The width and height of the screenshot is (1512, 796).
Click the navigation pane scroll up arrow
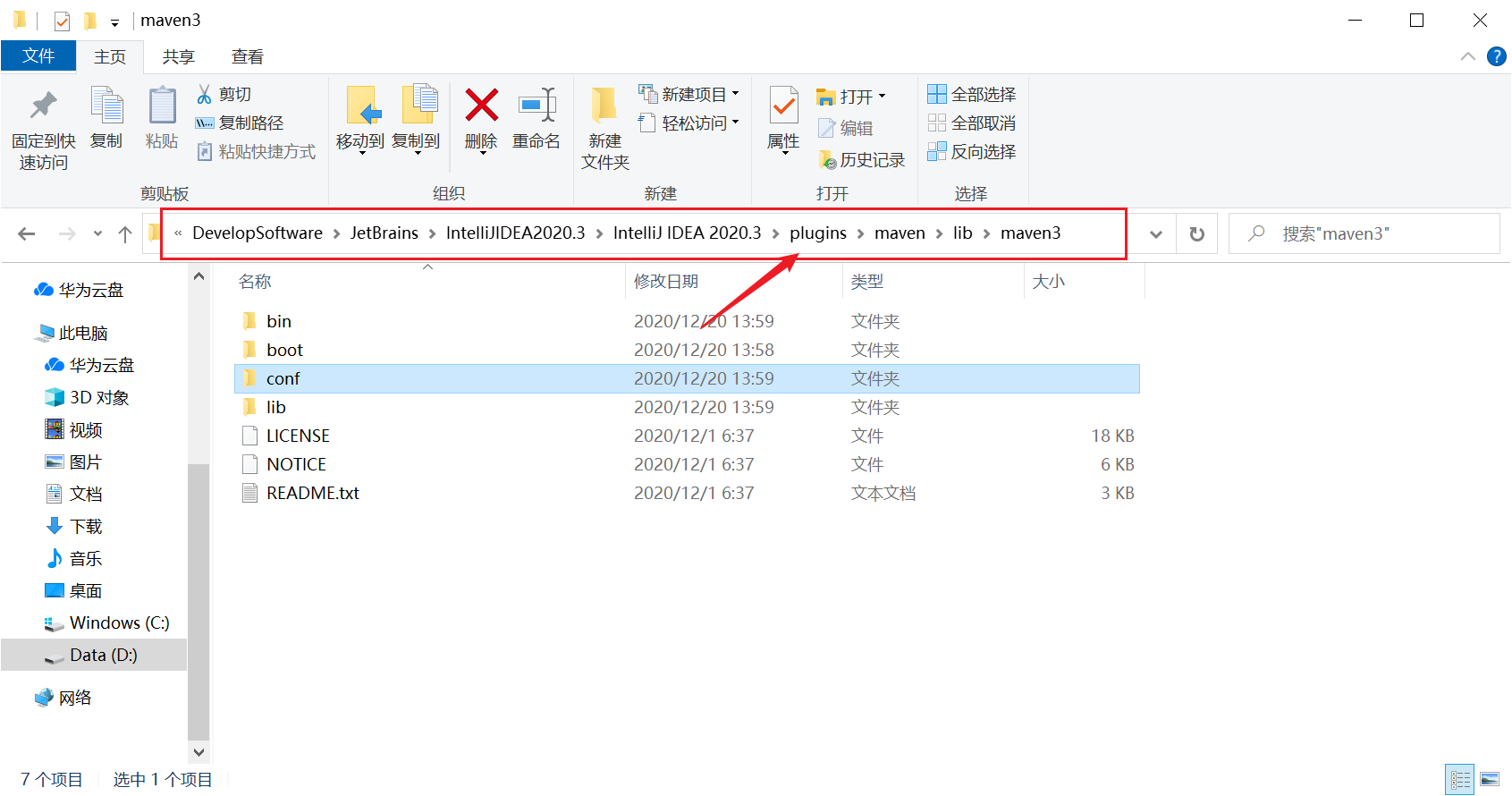199,276
